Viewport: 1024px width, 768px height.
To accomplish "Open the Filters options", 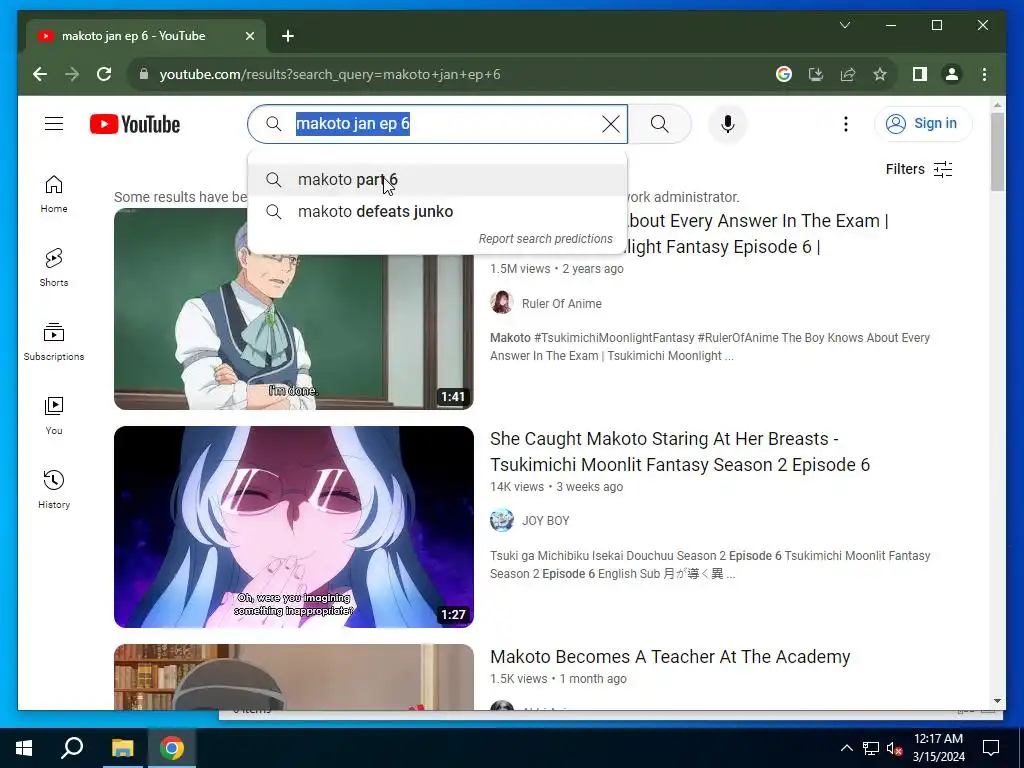I will (x=919, y=170).
